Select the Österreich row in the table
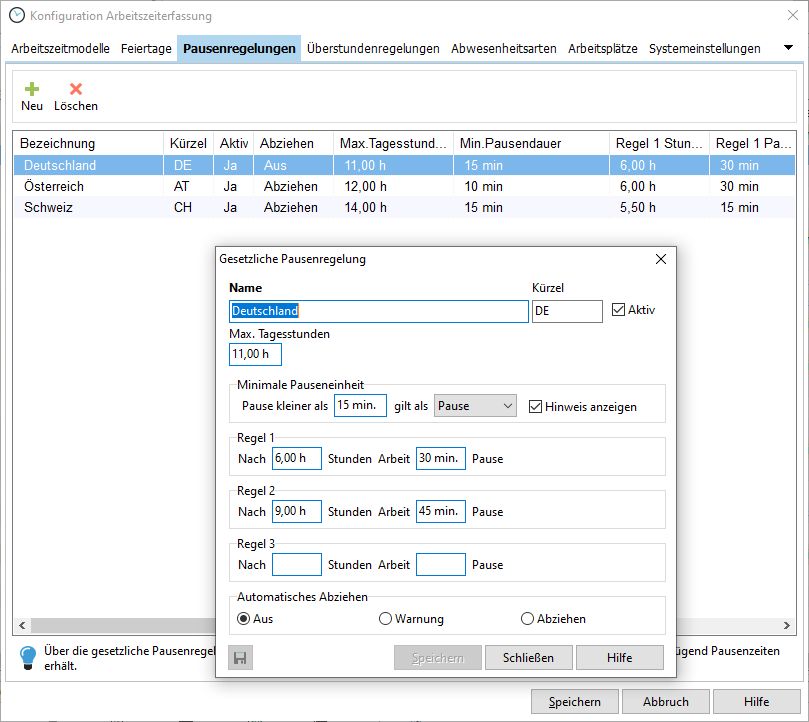The height and width of the screenshot is (722, 809). click(x=54, y=186)
